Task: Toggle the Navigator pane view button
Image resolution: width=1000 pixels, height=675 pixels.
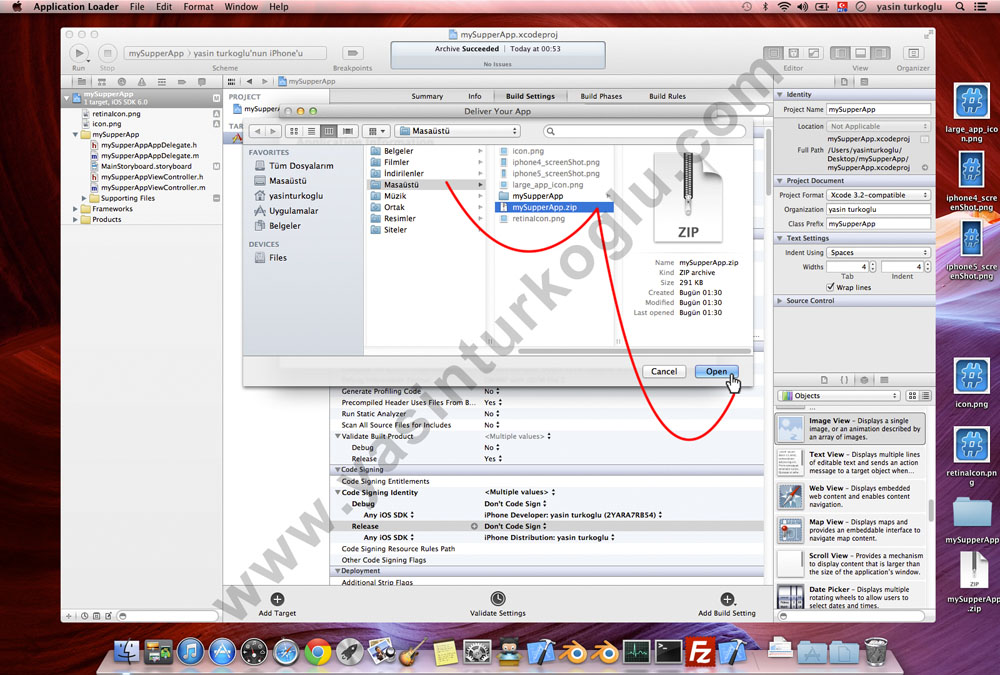Action: [x=840, y=53]
